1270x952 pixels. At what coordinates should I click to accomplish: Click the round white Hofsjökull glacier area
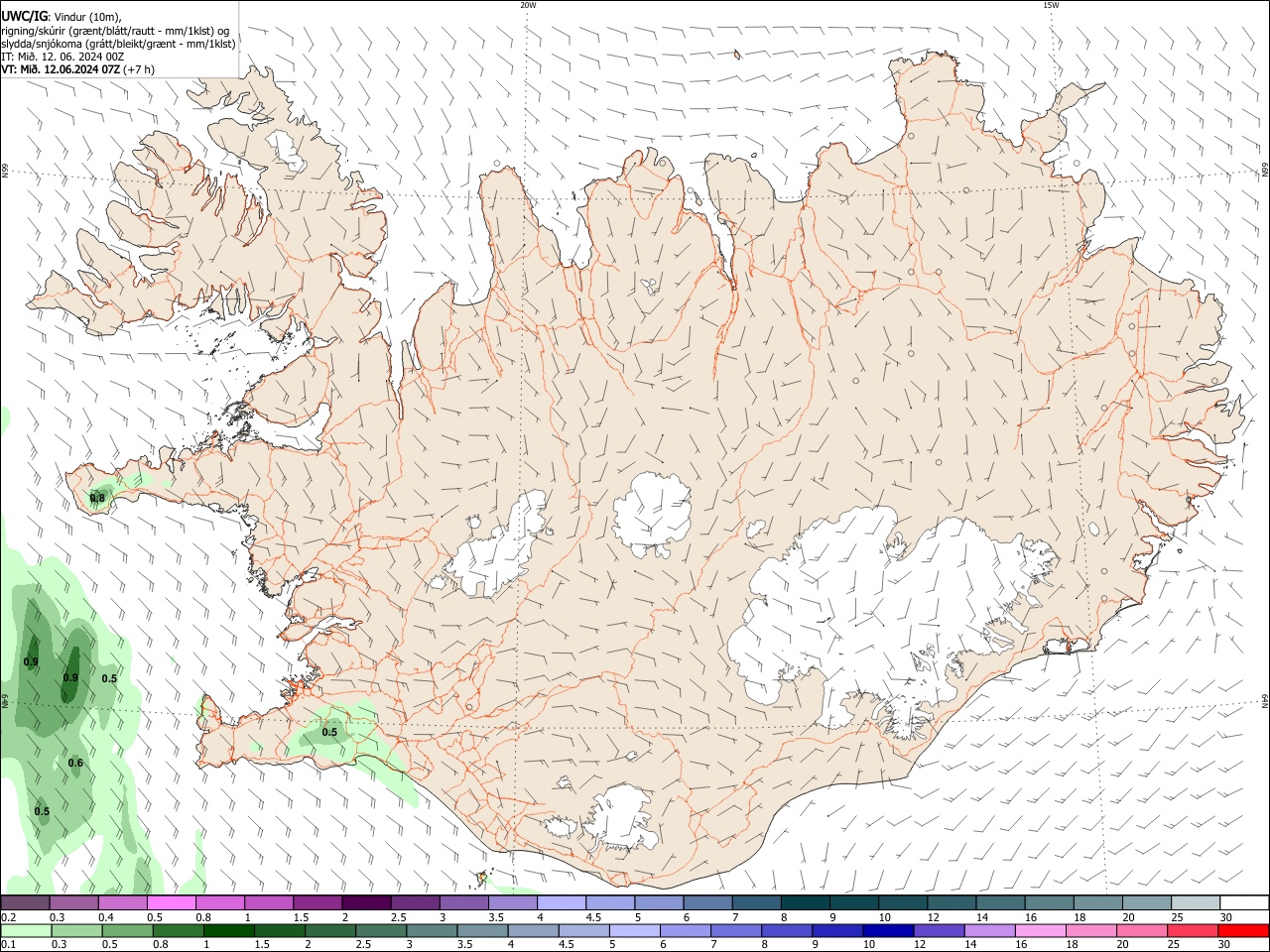tap(652, 514)
